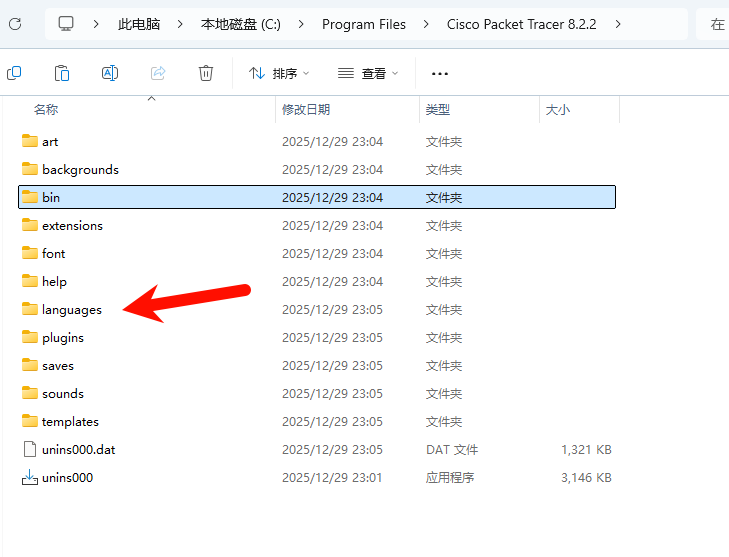
Task: Expand chevron after Program Files
Action: click(x=426, y=24)
